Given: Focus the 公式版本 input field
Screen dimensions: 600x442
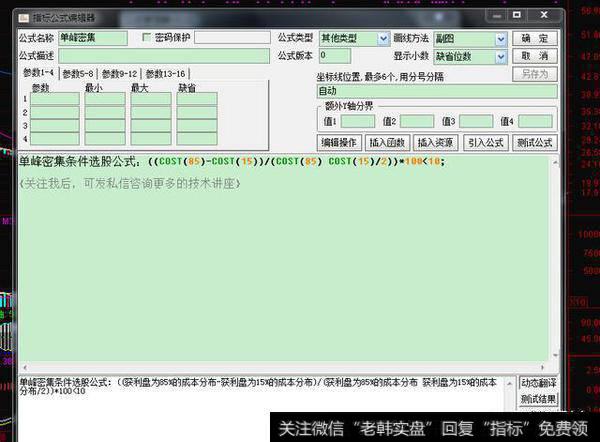Looking at the screenshot, I should pyautogui.click(x=335, y=56).
